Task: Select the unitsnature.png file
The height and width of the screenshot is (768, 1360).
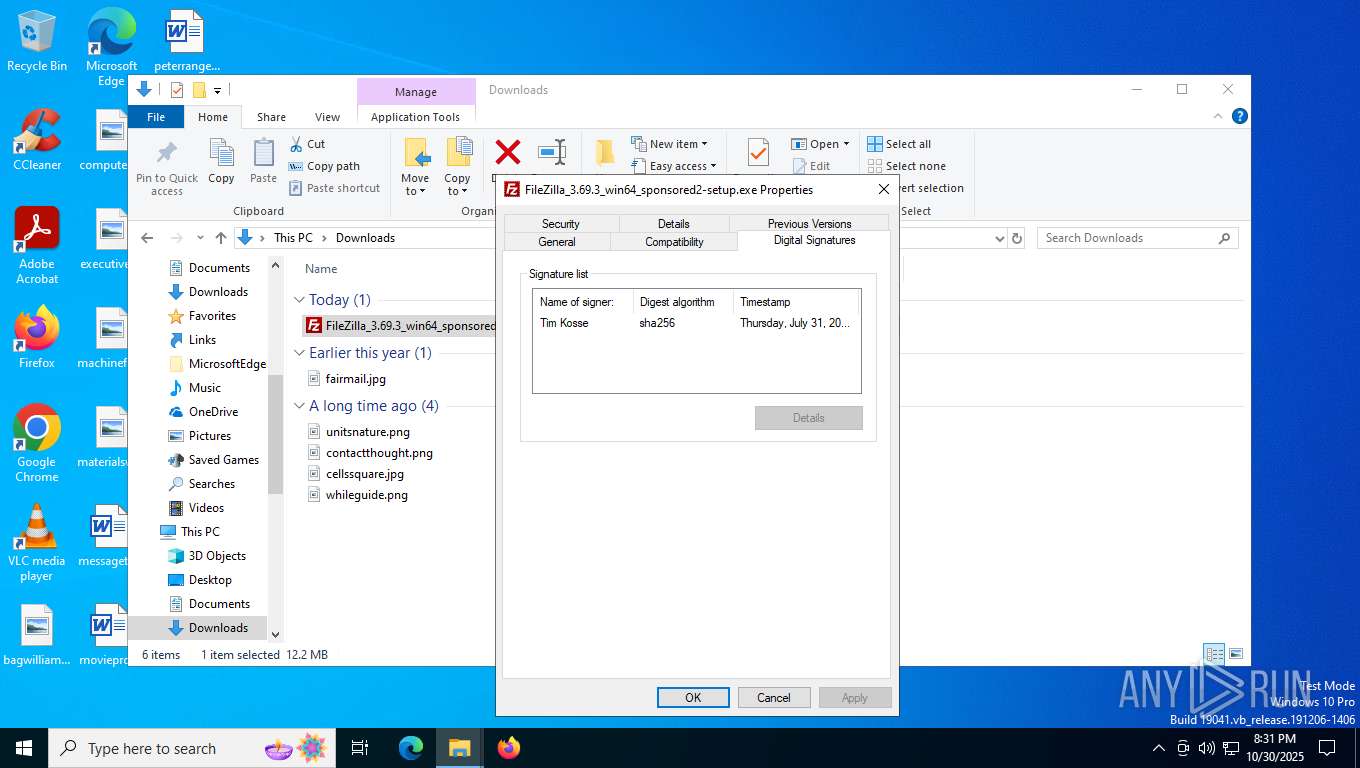Action: (x=367, y=432)
